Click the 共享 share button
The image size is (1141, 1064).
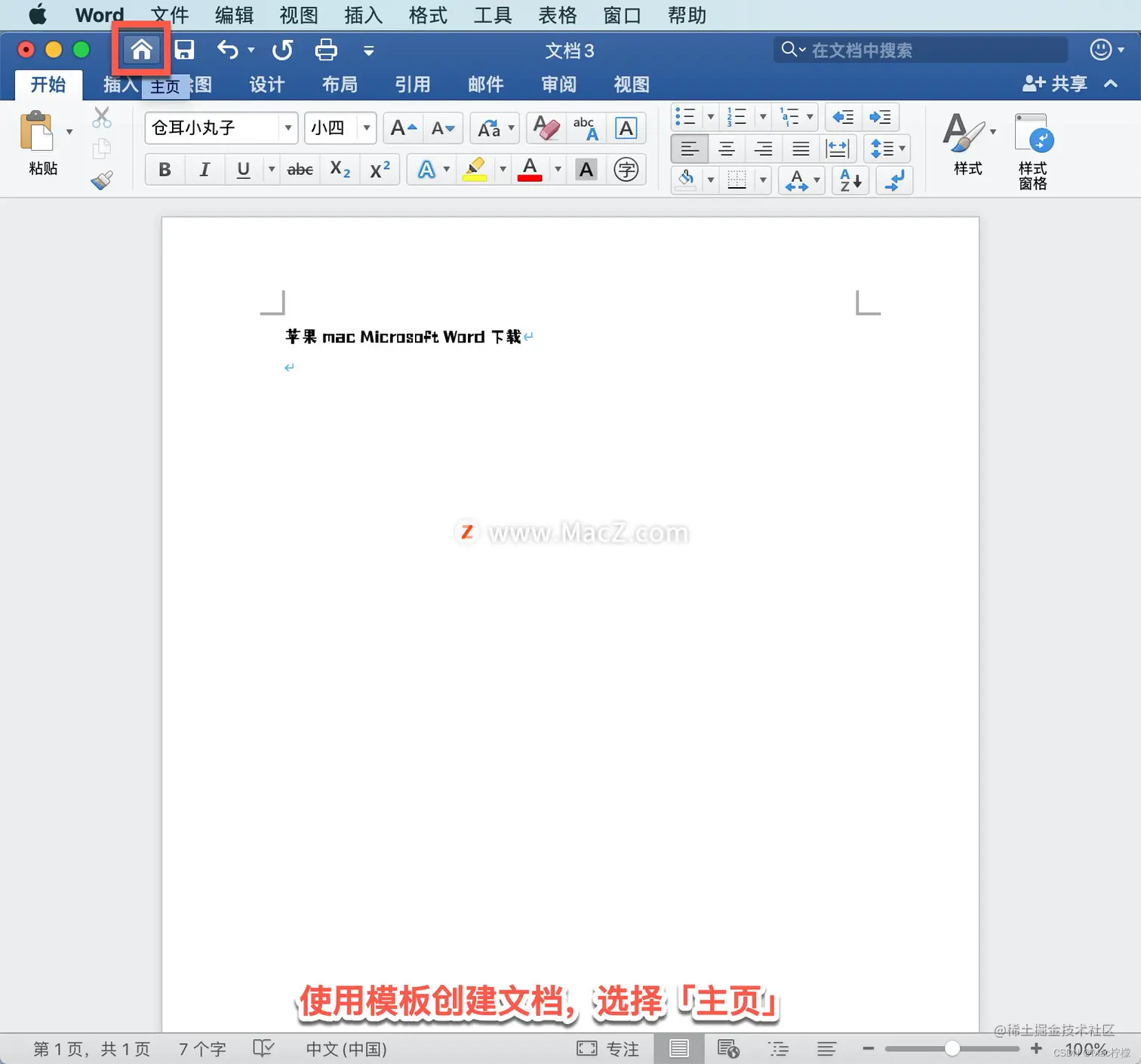(x=1056, y=84)
